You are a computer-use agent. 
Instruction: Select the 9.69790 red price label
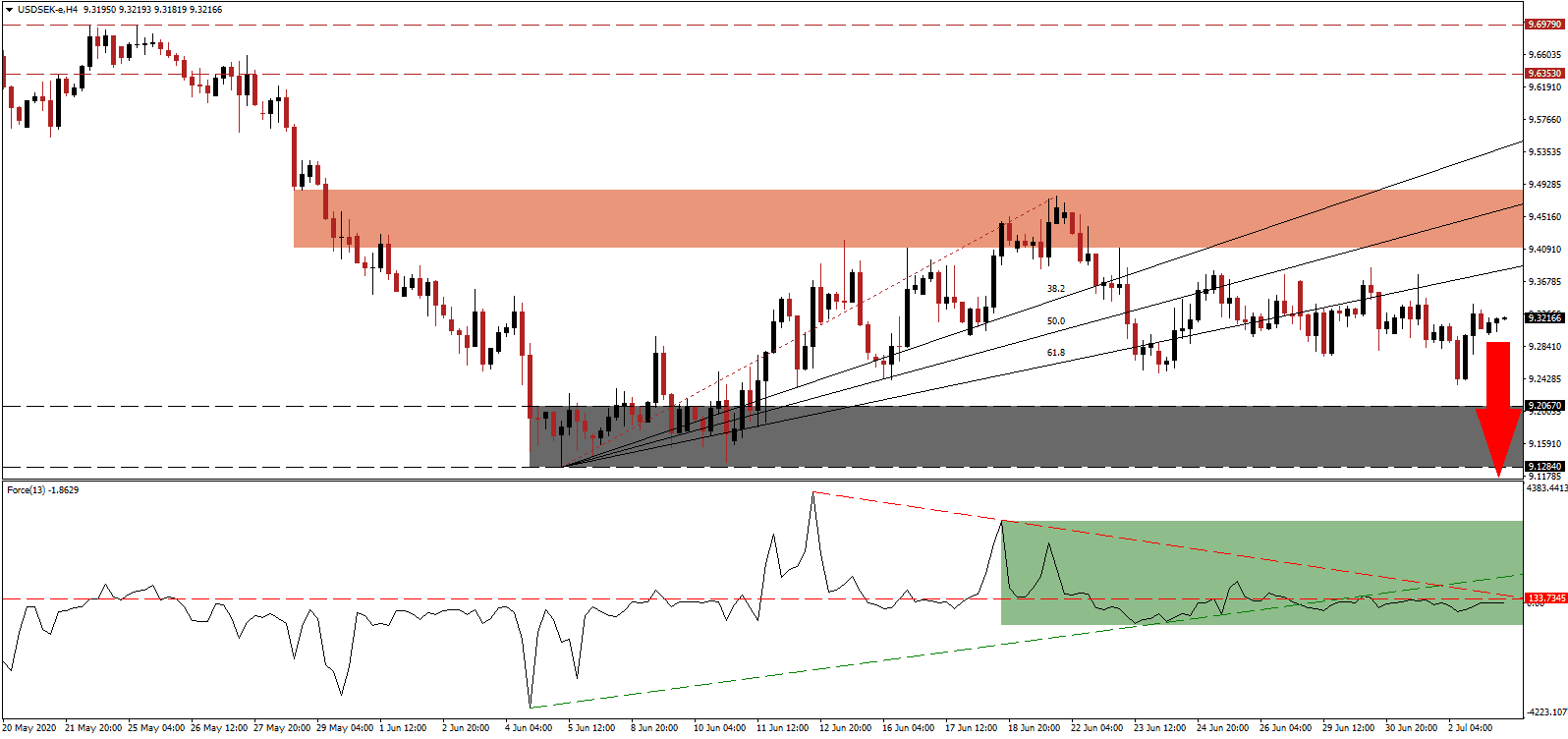(x=1543, y=24)
